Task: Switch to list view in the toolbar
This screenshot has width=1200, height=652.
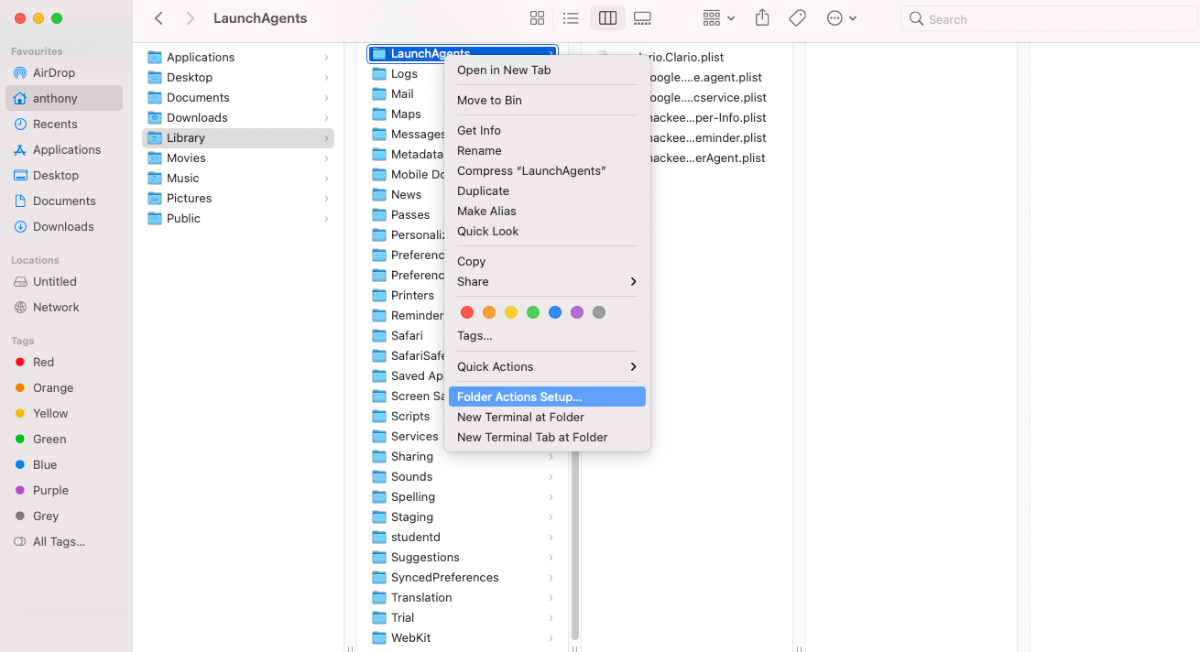Action: pos(571,18)
